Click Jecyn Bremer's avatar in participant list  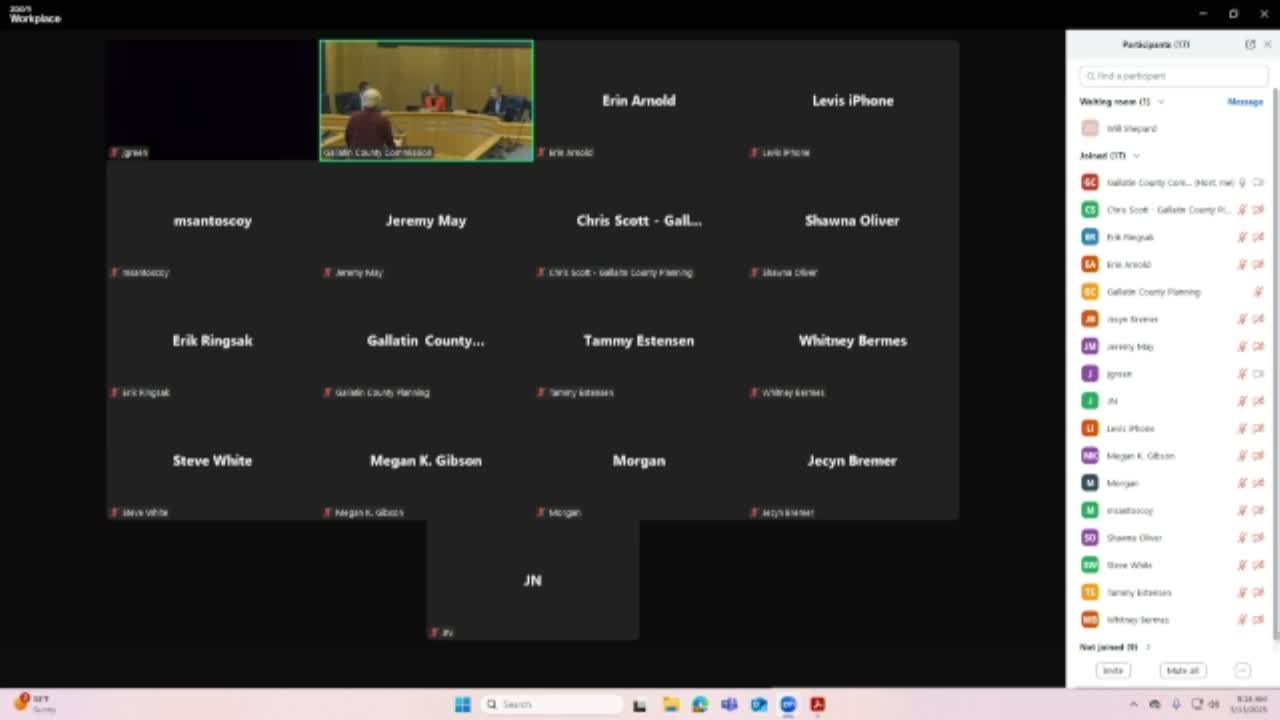(1090, 319)
